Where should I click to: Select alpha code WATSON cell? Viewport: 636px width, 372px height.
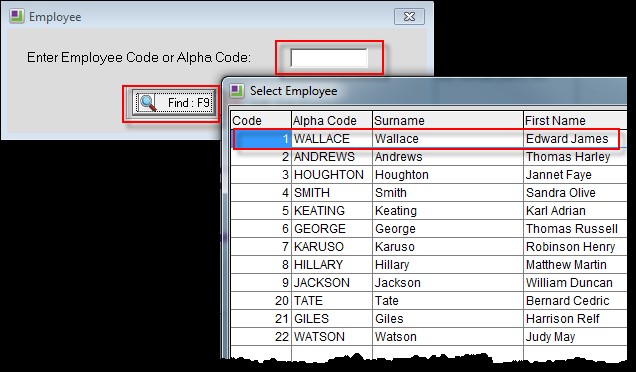click(x=332, y=337)
